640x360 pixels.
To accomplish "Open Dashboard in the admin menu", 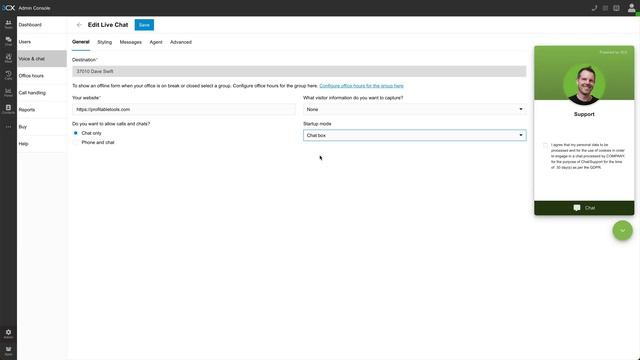I will (42, 25).
